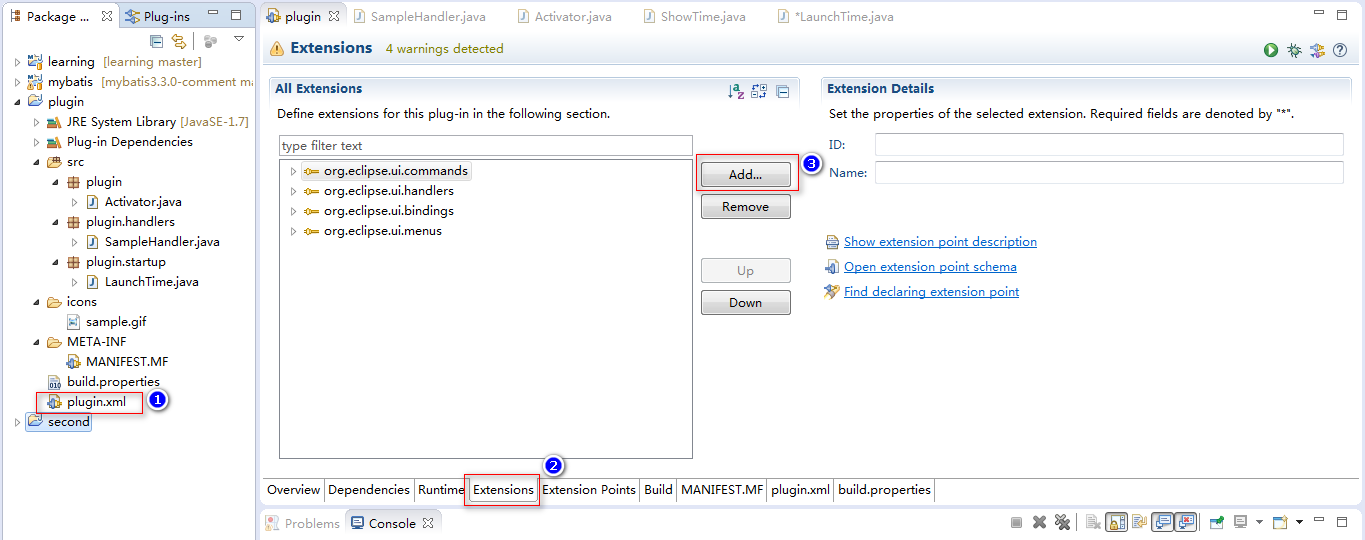Click the debug bug icon in Extensions header
The width and height of the screenshot is (1365, 540).
tap(1294, 50)
